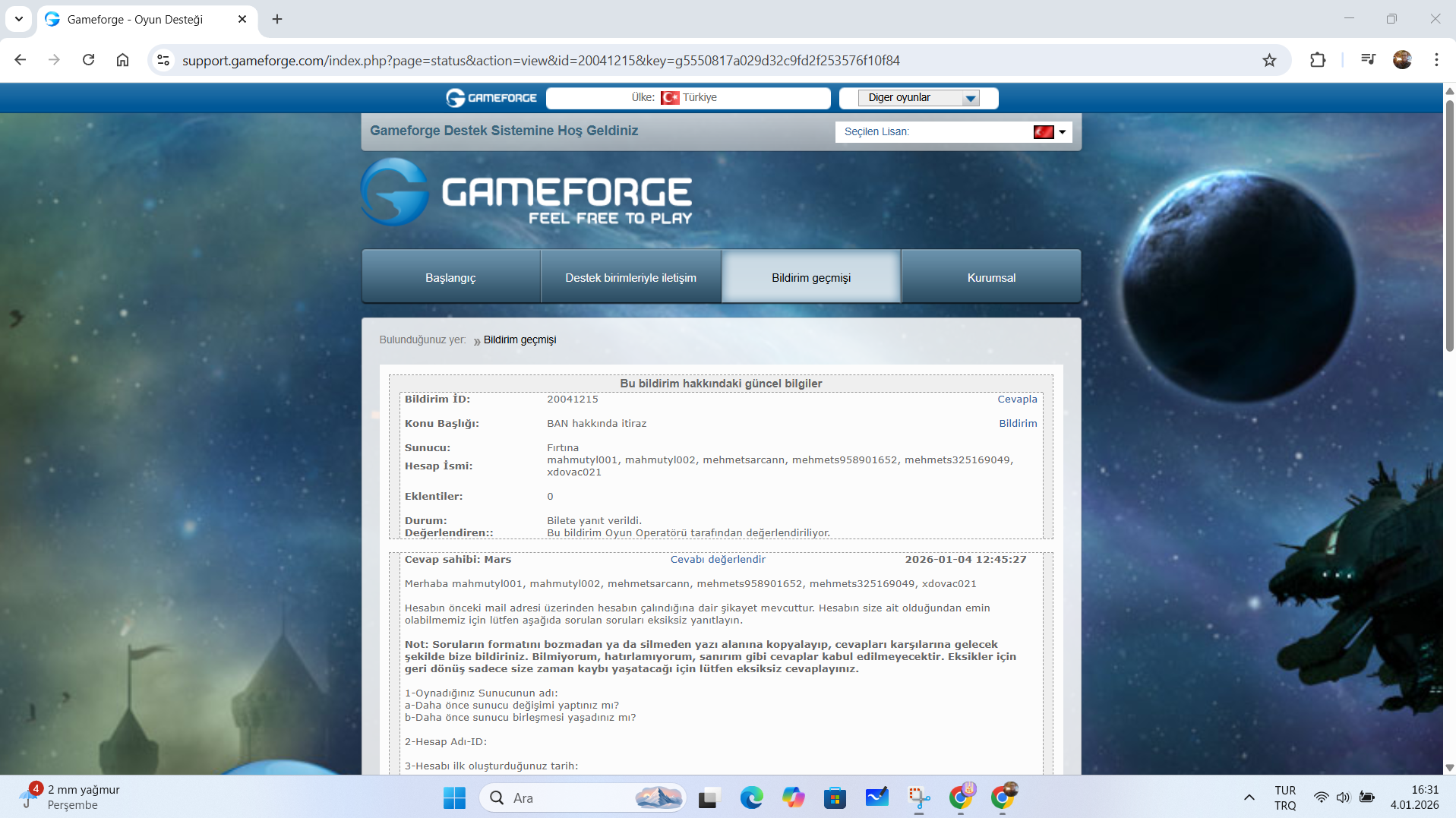Open the browser home page
The height and width of the screenshot is (818, 1456).
click(x=122, y=60)
